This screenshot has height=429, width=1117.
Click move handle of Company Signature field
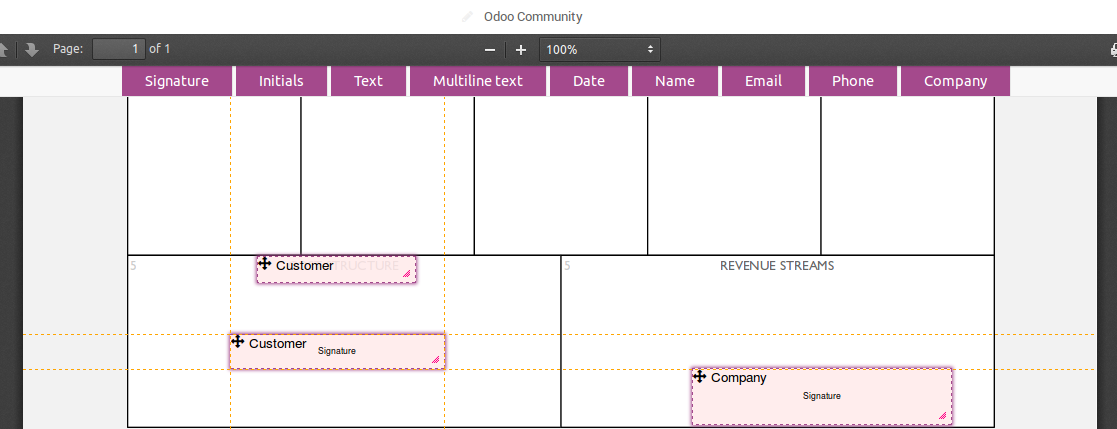click(x=699, y=376)
